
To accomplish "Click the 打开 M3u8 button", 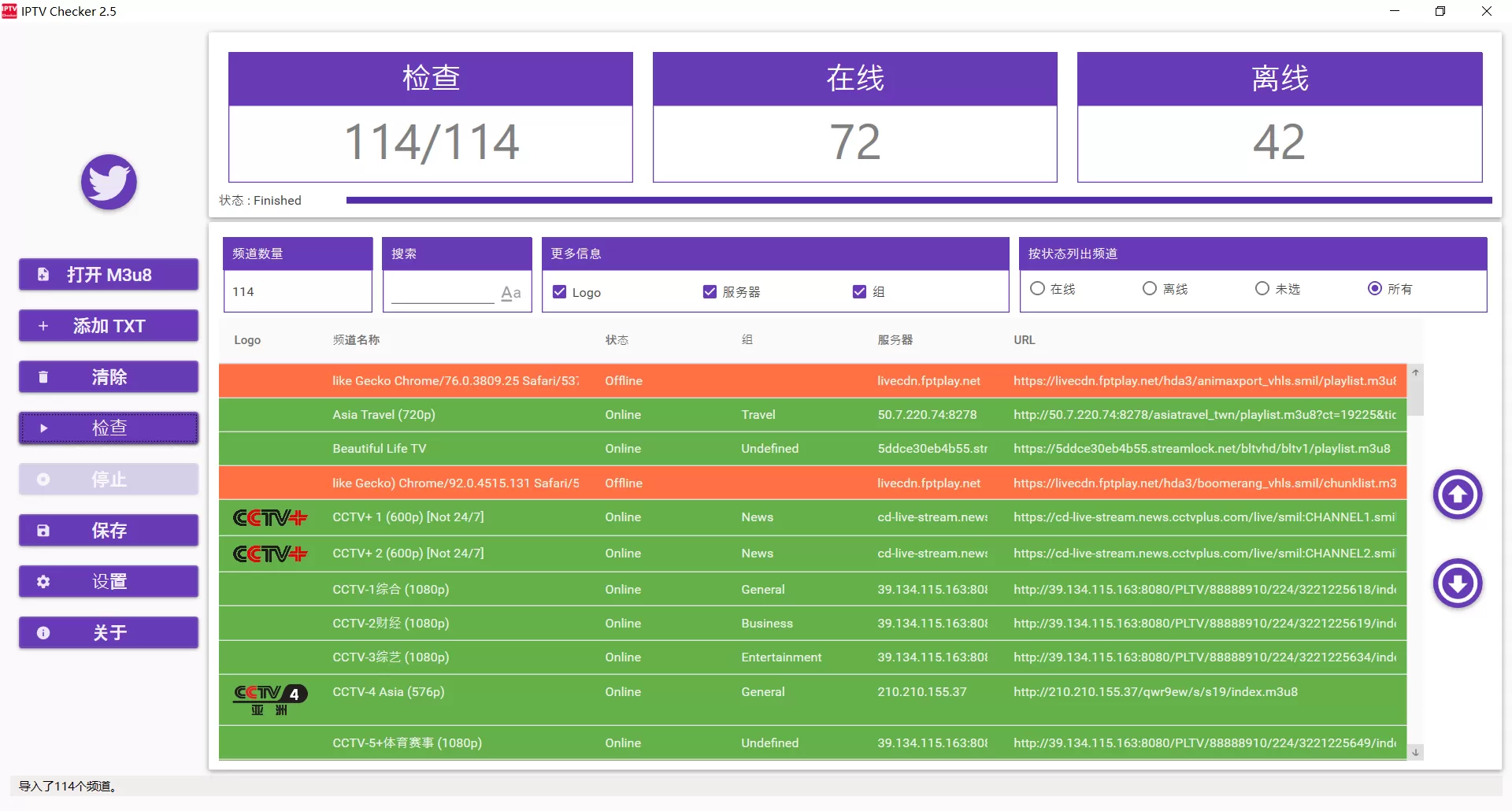I will (x=109, y=274).
